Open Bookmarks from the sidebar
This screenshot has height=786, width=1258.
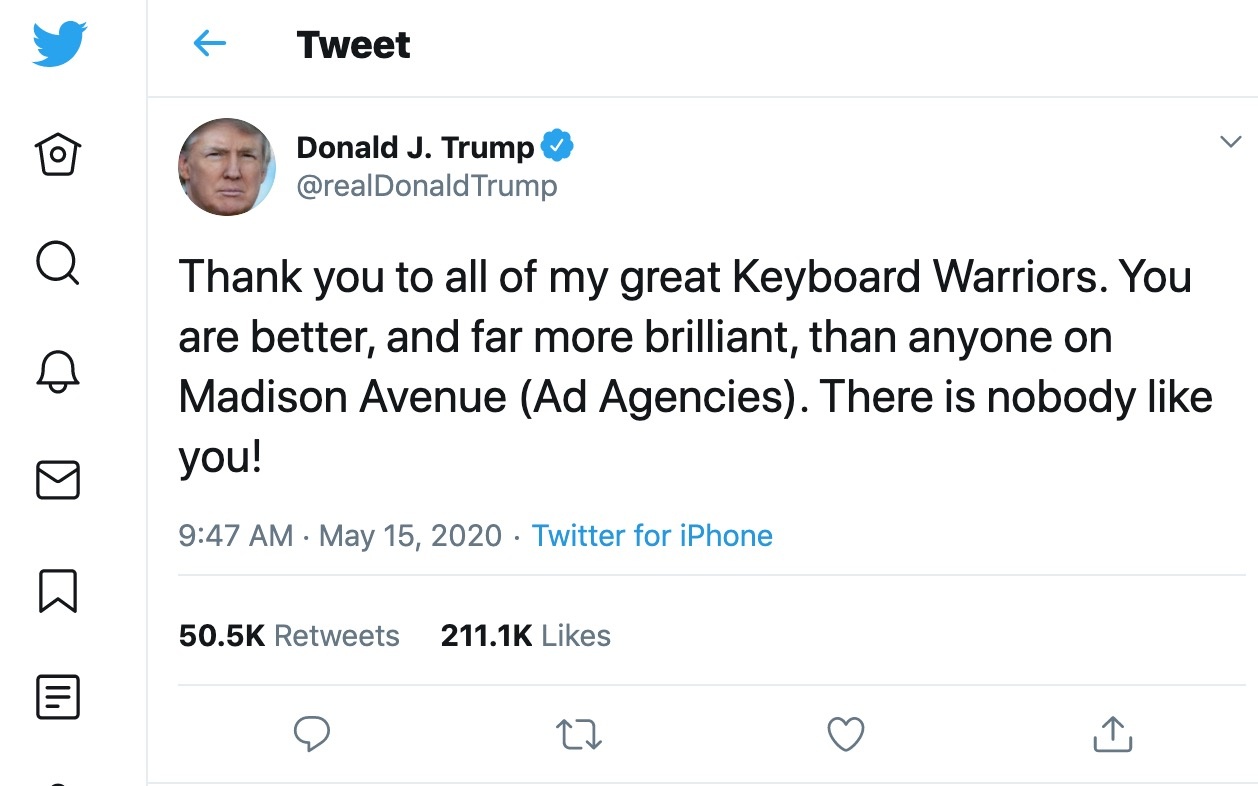(58, 590)
